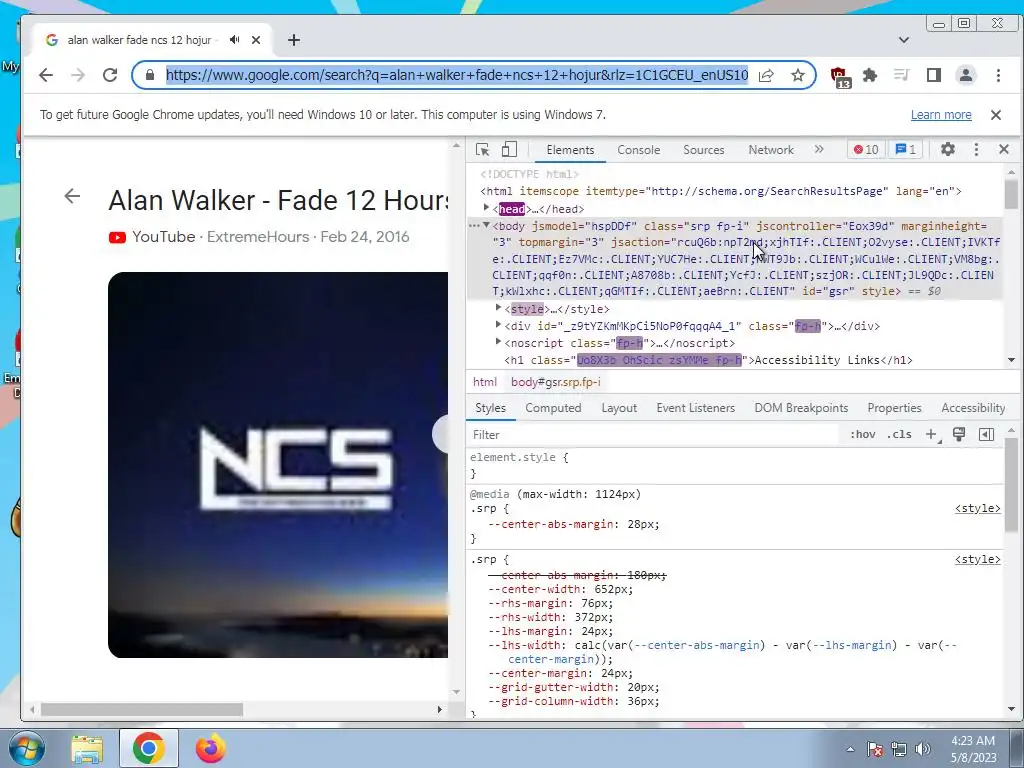Close the DevTools panel
The height and width of the screenshot is (768, 1024).
coord(1004,150)
